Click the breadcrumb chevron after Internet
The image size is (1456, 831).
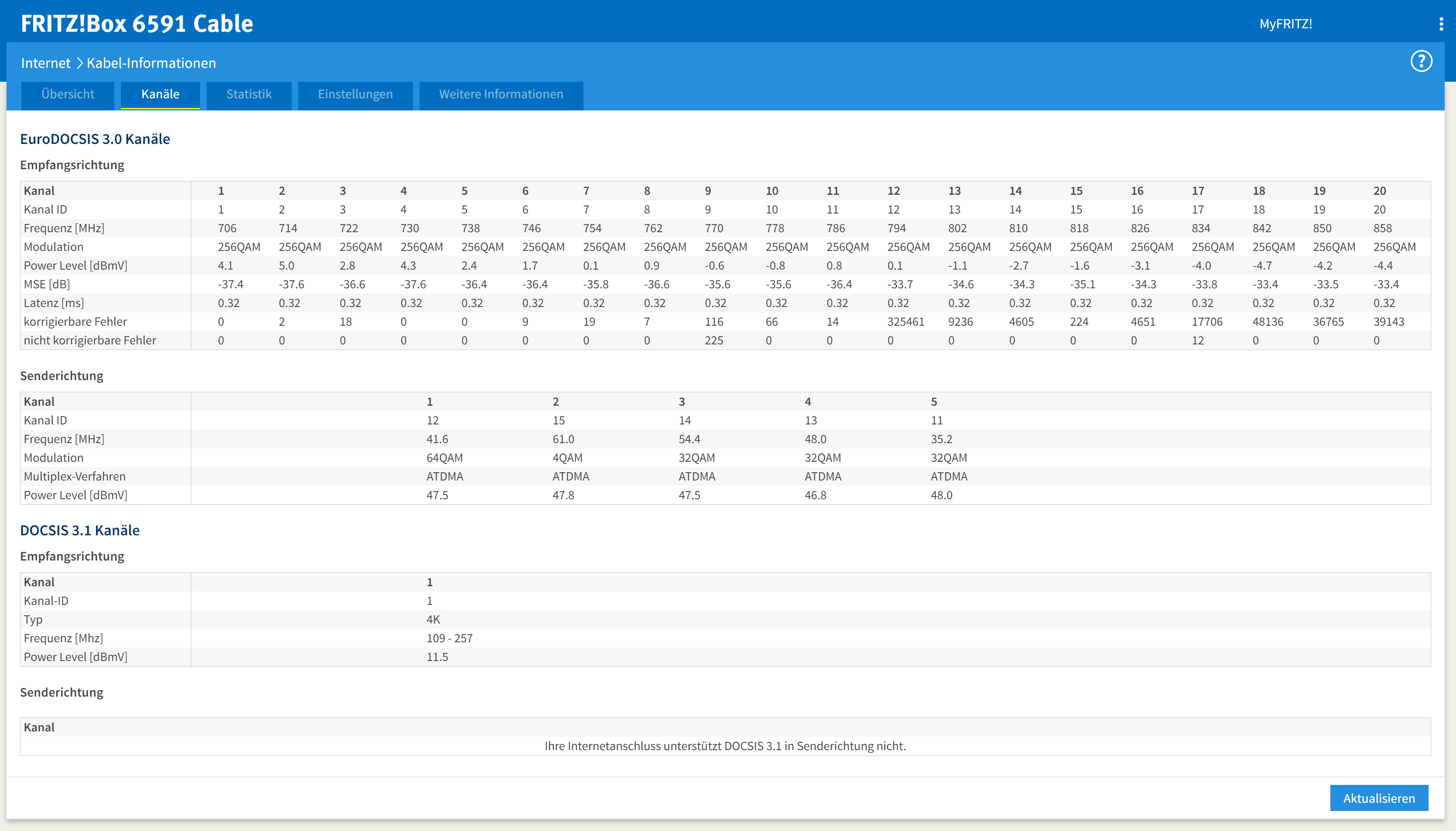point(79,63)
